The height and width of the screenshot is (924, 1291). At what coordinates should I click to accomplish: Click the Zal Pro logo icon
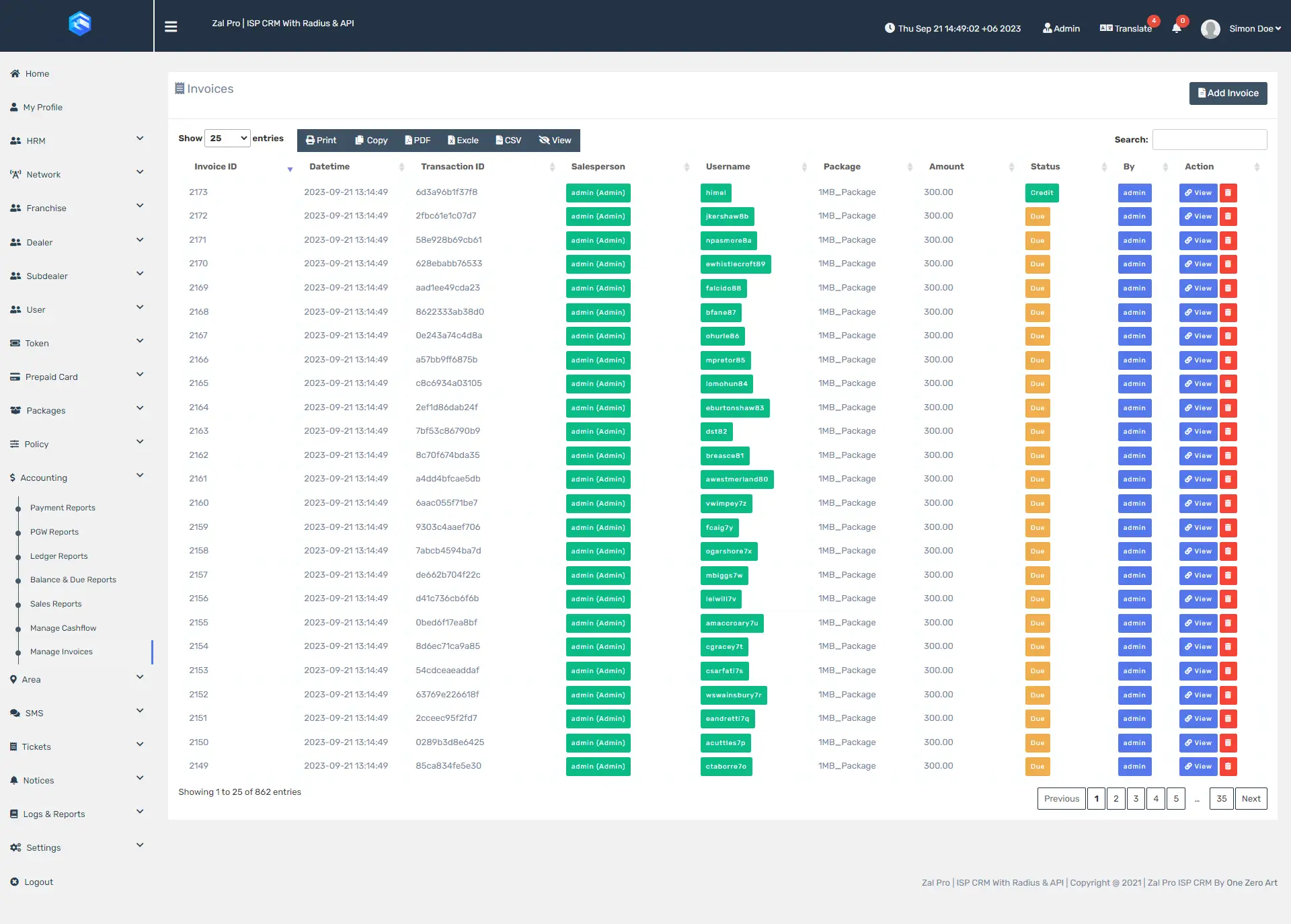pos(79,24)
